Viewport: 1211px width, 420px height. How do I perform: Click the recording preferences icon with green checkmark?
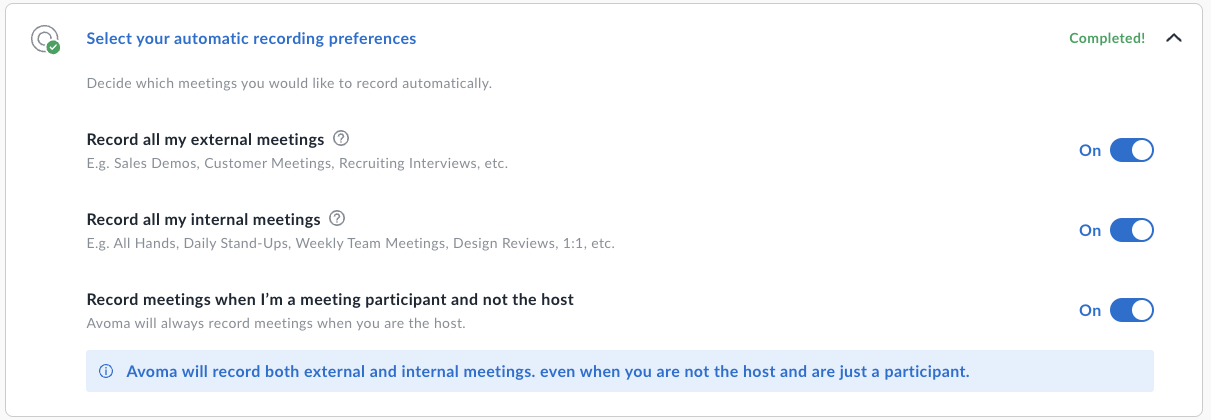point(45,39)
